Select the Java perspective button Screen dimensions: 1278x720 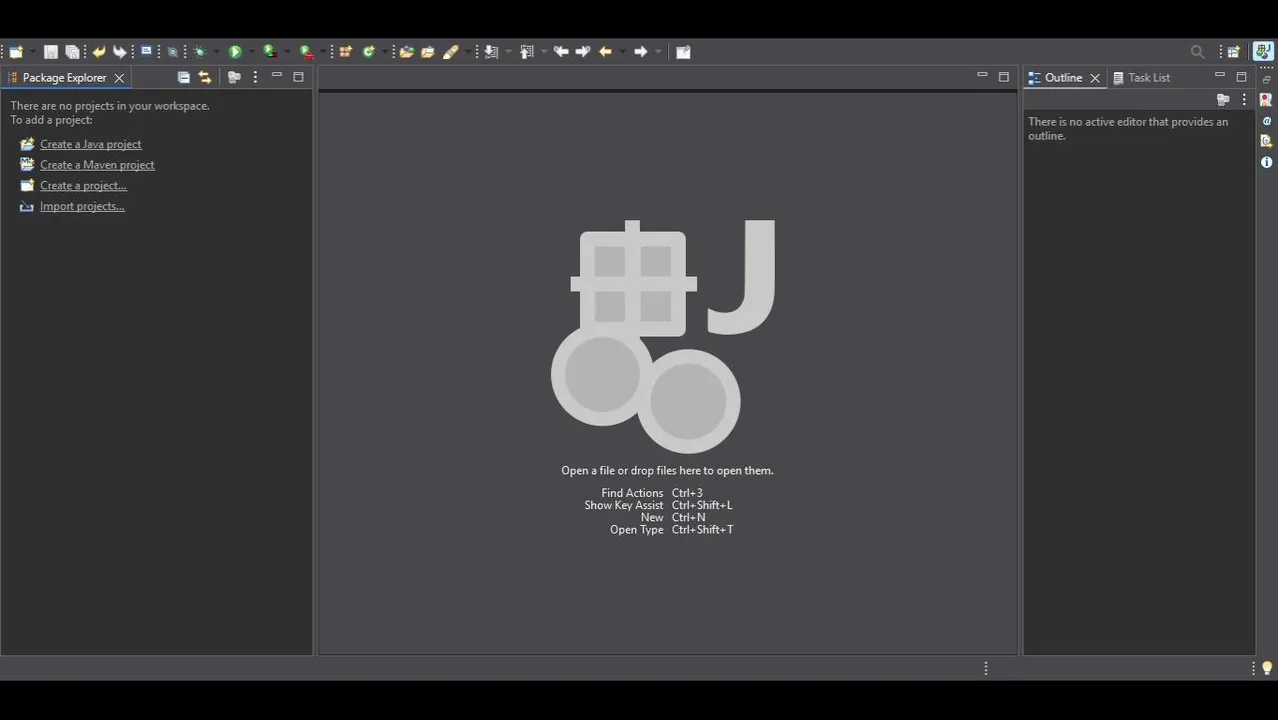(x=1263, y=52)
